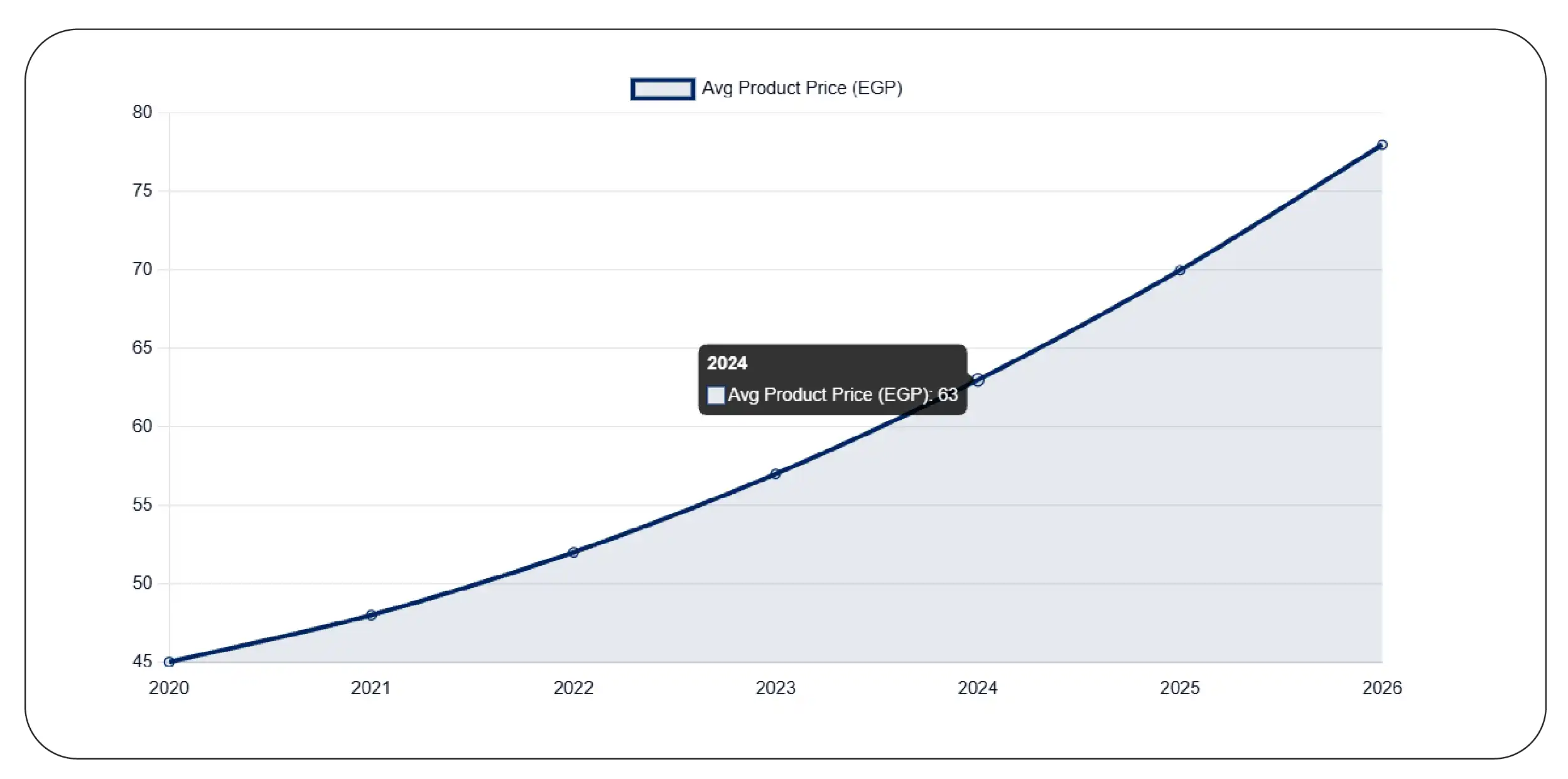Select the 2025 data point on the line
This screenshot has height=779, width=1568.
(x=1180, y=270)
